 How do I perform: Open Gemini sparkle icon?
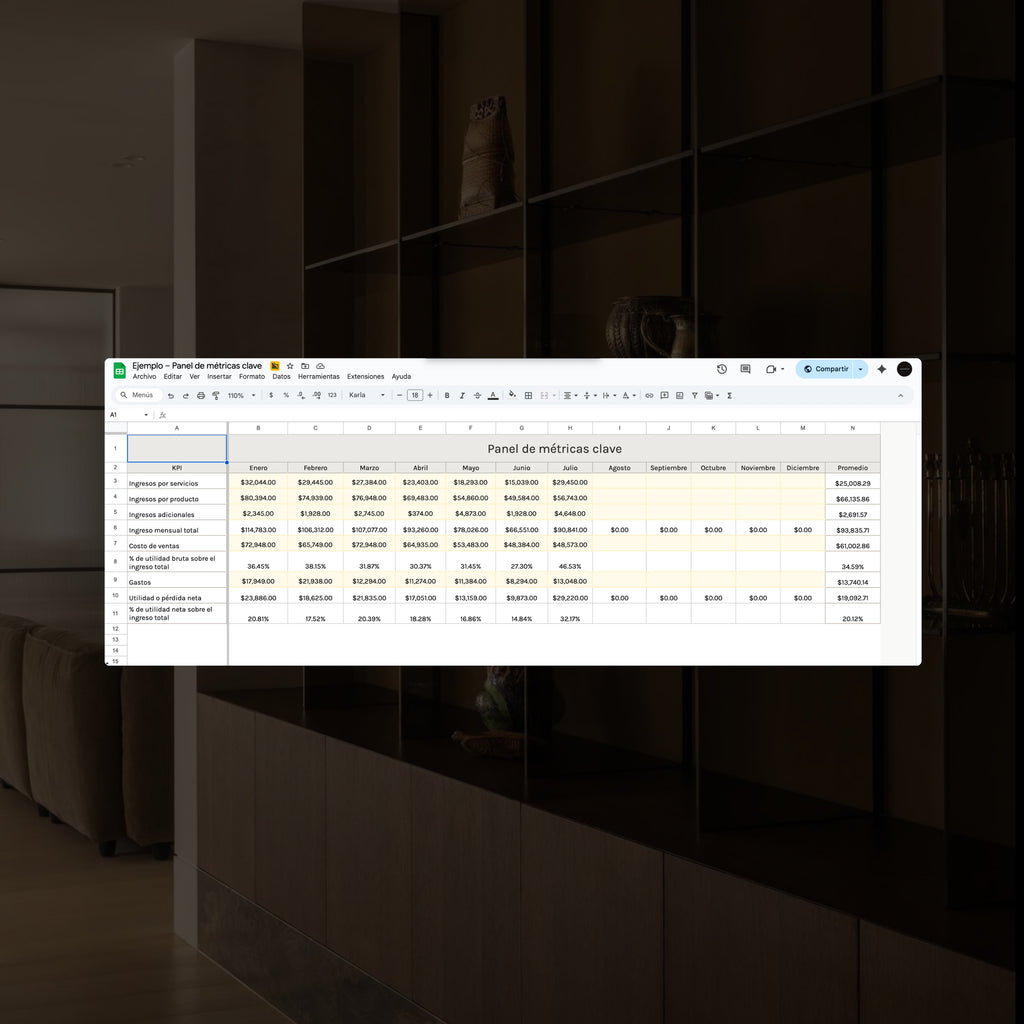click(x=882, y=369)
